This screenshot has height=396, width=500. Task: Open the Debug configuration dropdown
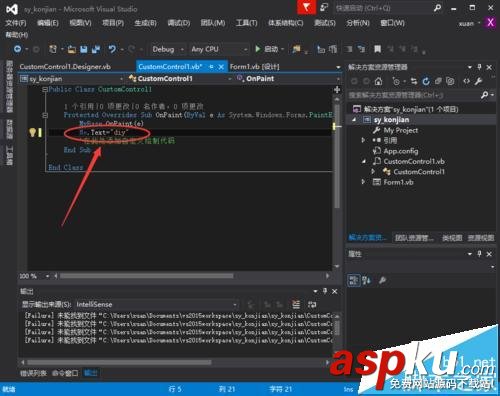click(x=168, y=49)
